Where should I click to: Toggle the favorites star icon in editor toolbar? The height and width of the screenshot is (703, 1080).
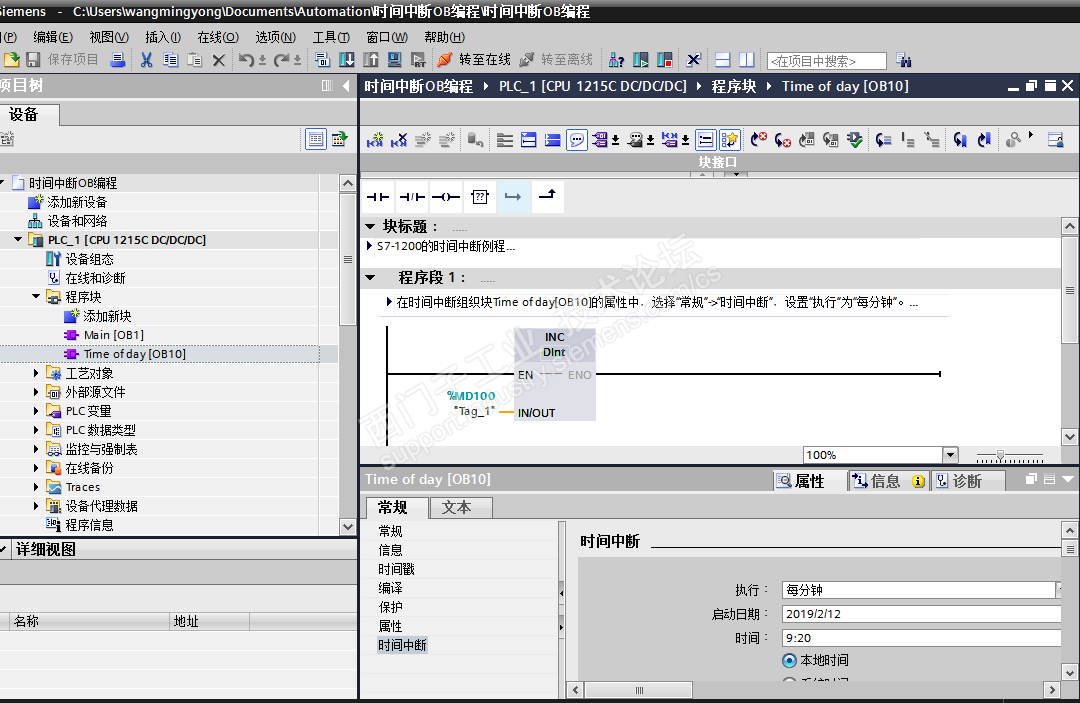tap(729, 140)
